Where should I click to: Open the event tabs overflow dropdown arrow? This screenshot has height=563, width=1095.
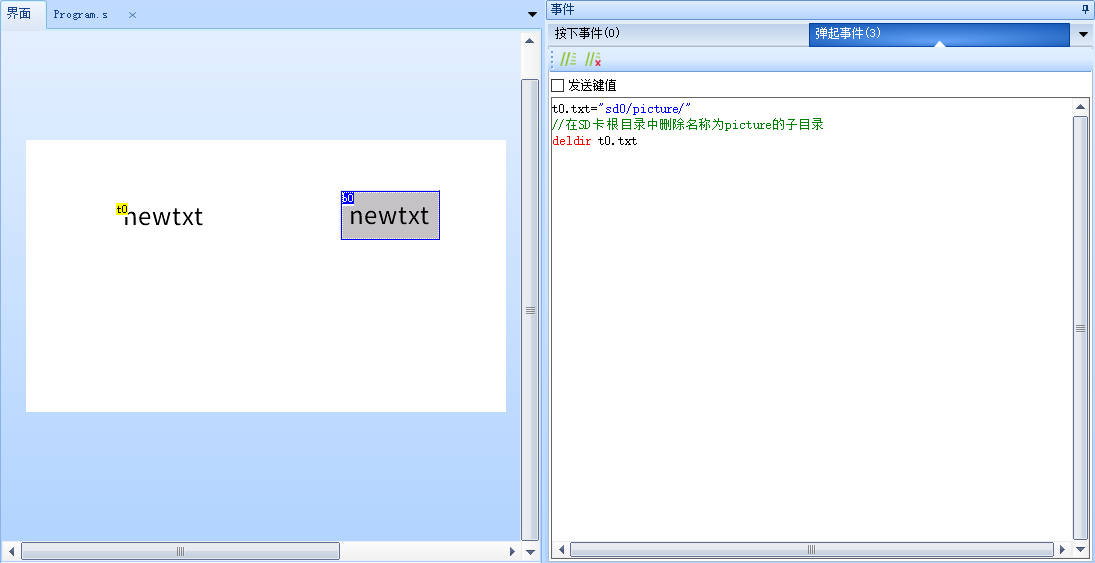1083,34
